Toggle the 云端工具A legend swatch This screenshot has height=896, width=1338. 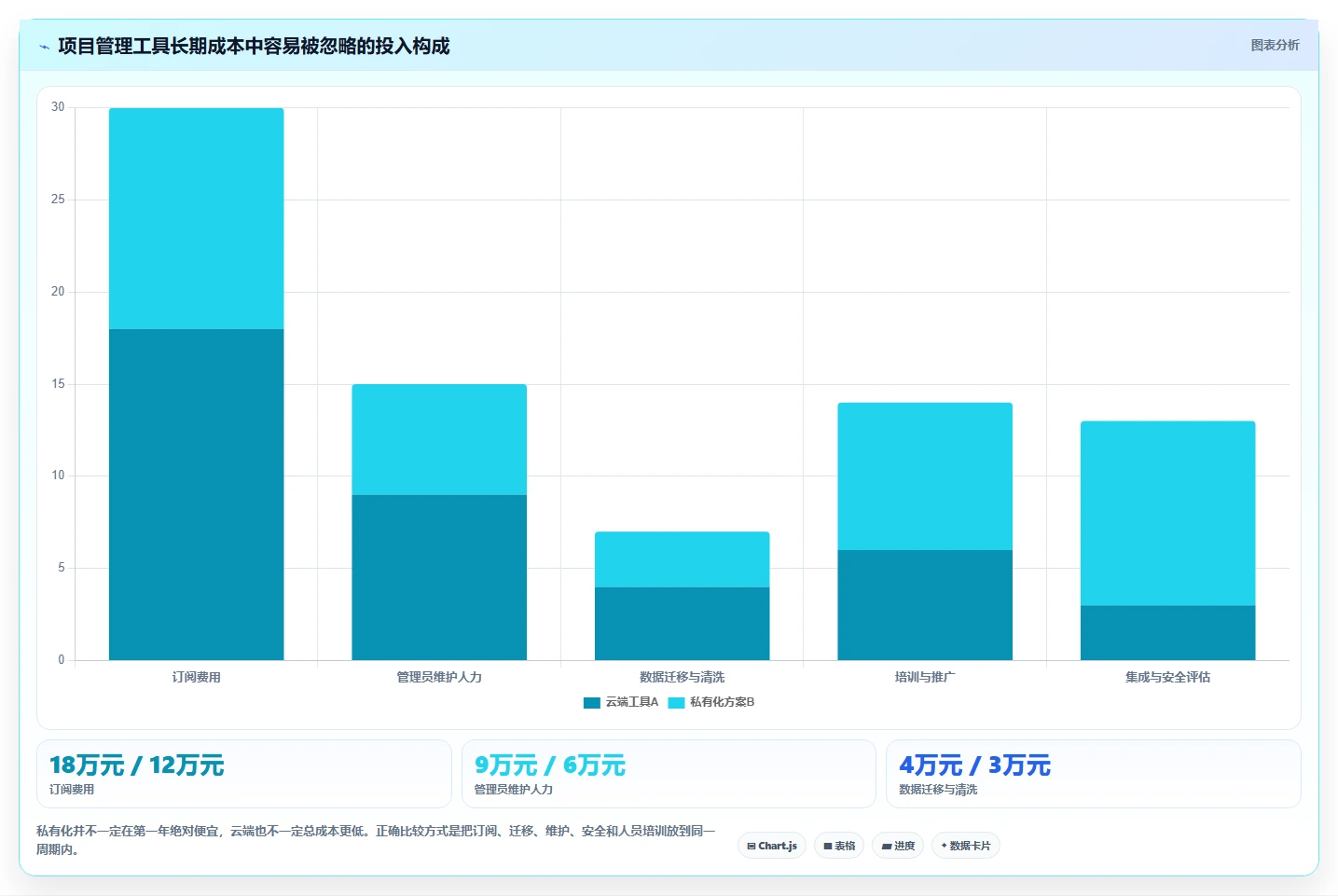pyautogui.click(x=592, y=702)
